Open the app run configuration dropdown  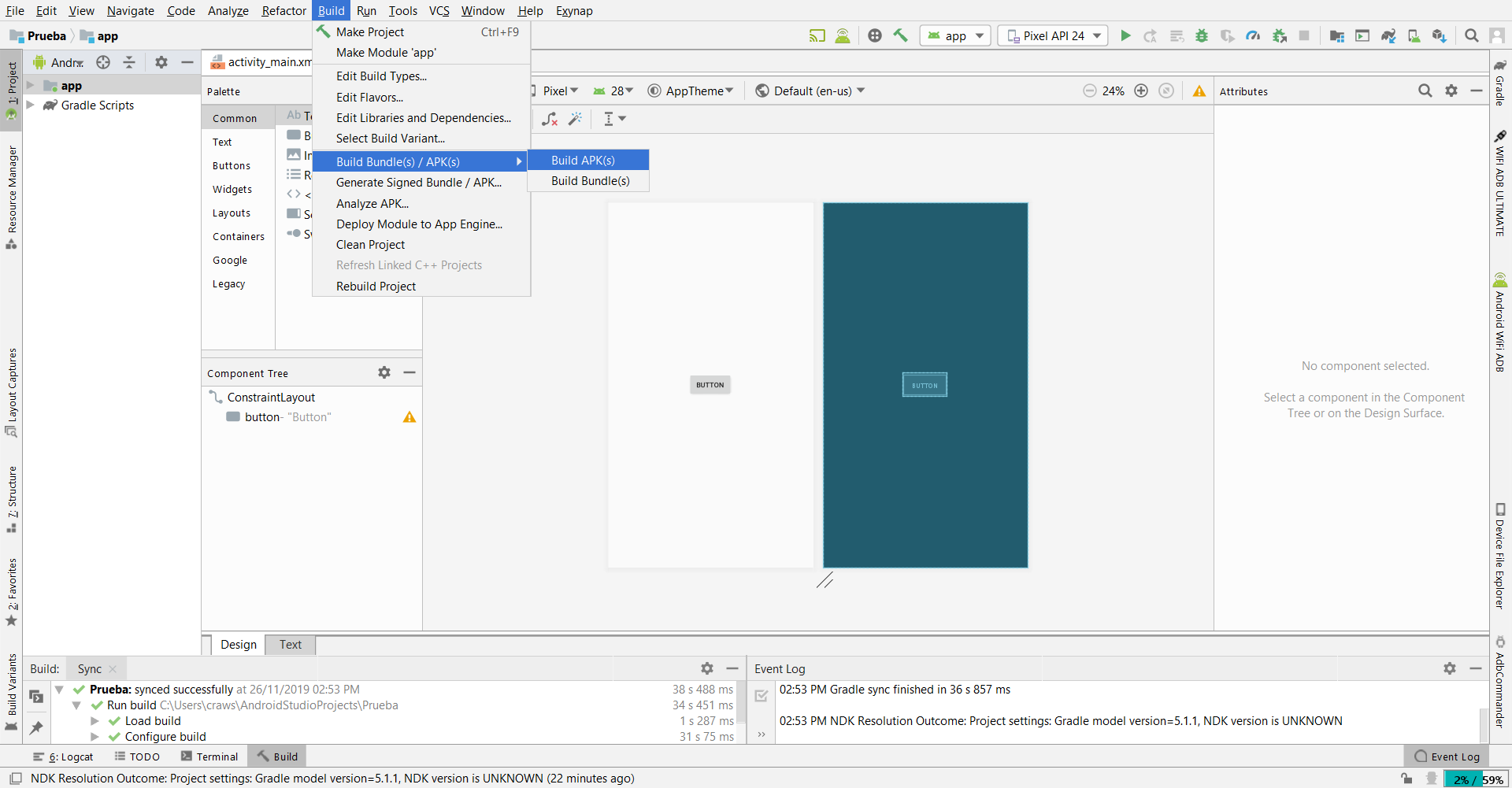(955, 35)
